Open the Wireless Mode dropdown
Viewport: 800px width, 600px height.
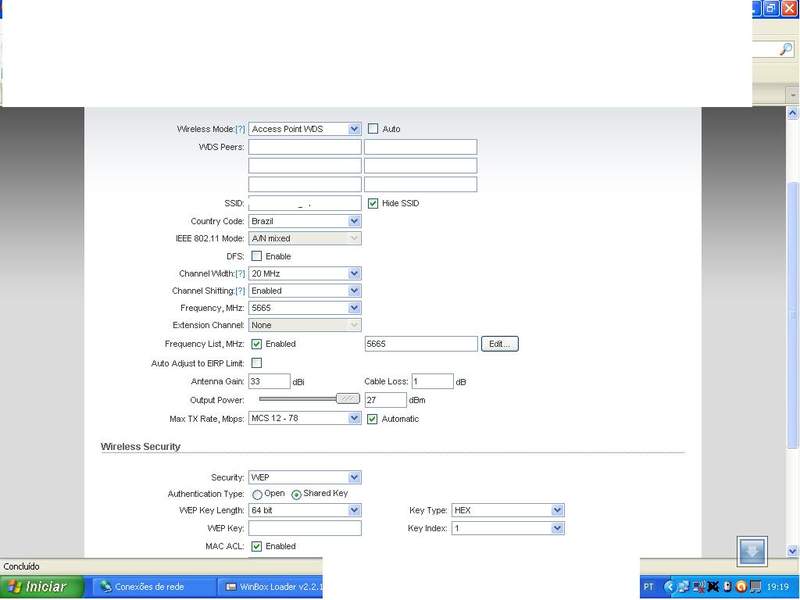tap(305, 129)
